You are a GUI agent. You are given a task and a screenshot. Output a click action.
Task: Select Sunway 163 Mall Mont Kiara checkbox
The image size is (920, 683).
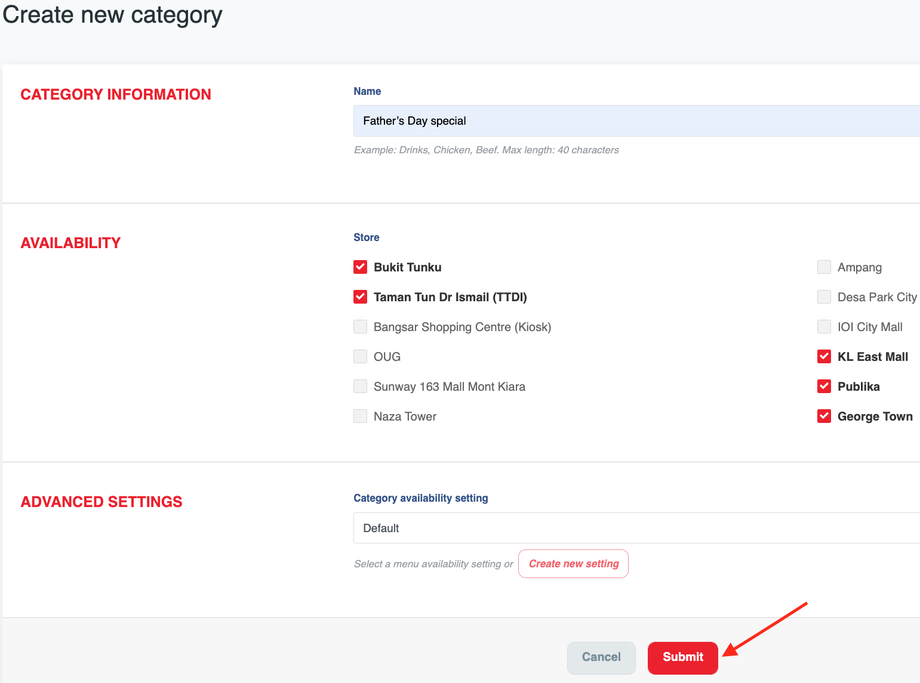click(360, 387)
